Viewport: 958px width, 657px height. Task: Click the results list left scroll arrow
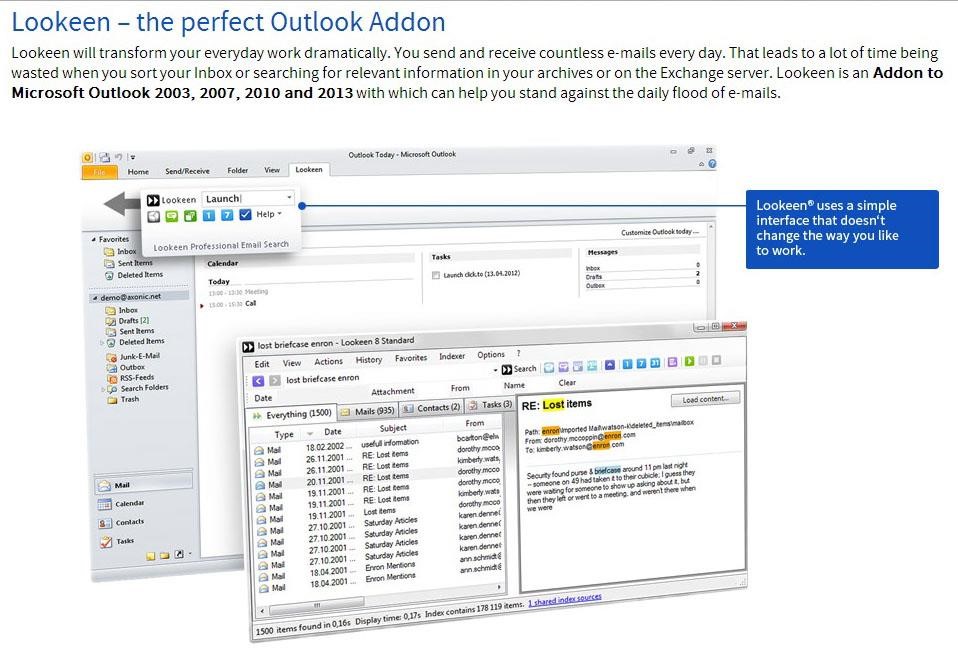[x=262, y=611]
